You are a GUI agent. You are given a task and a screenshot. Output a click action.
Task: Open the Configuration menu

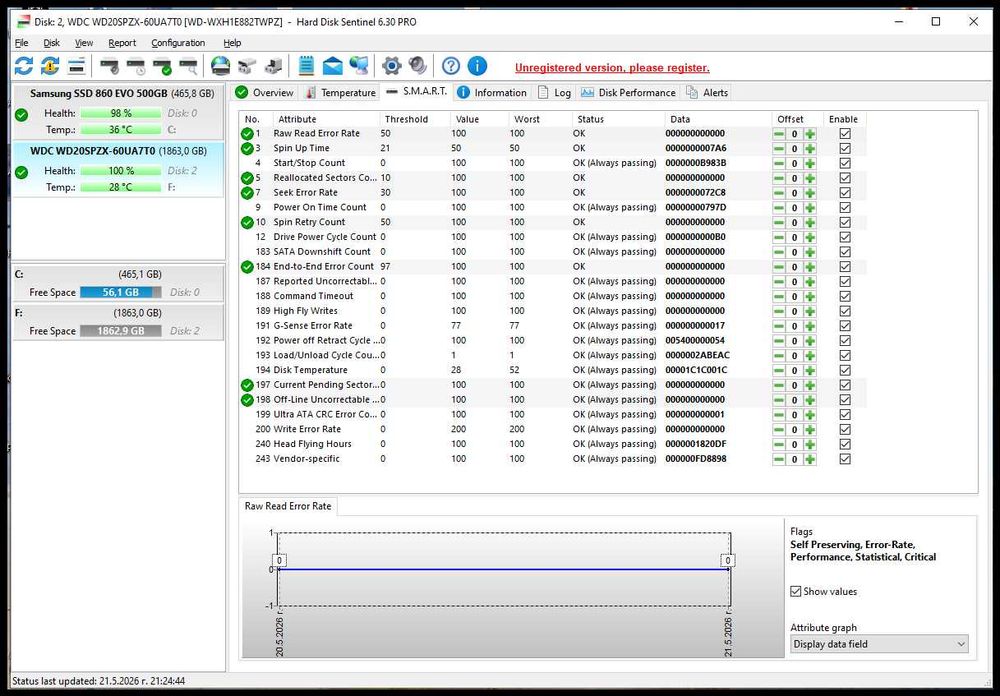(178, 43)
